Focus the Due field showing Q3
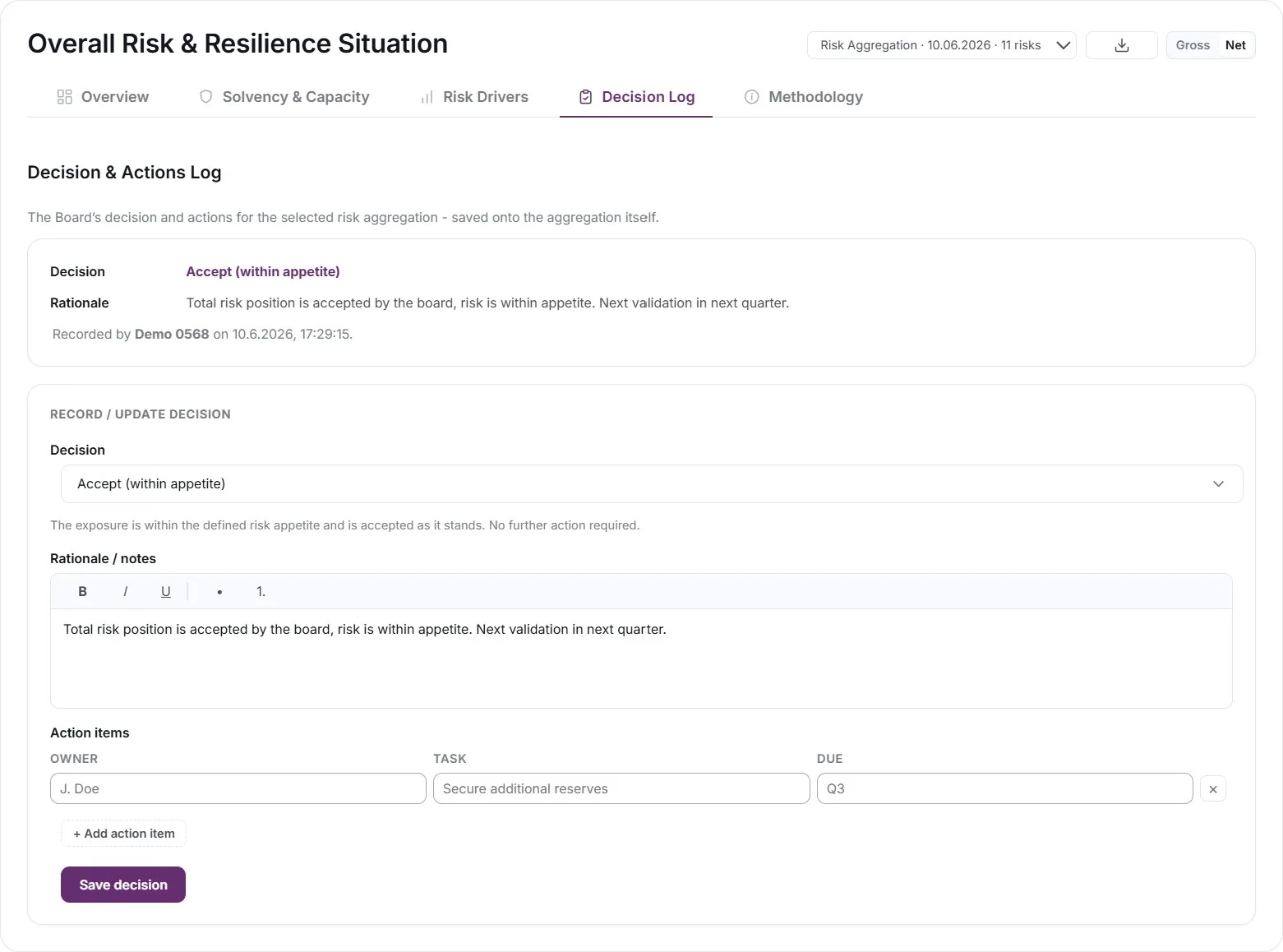 (x=1005, y=788)
